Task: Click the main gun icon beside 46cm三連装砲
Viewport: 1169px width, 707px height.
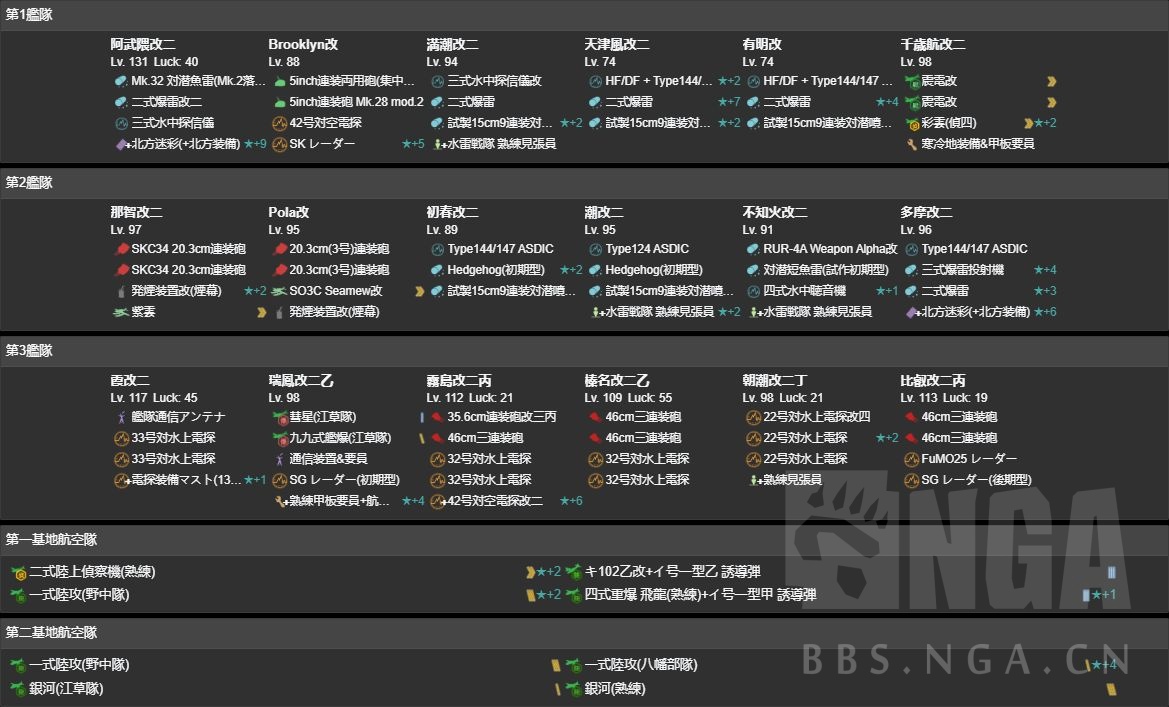Action: pos(595,417)
